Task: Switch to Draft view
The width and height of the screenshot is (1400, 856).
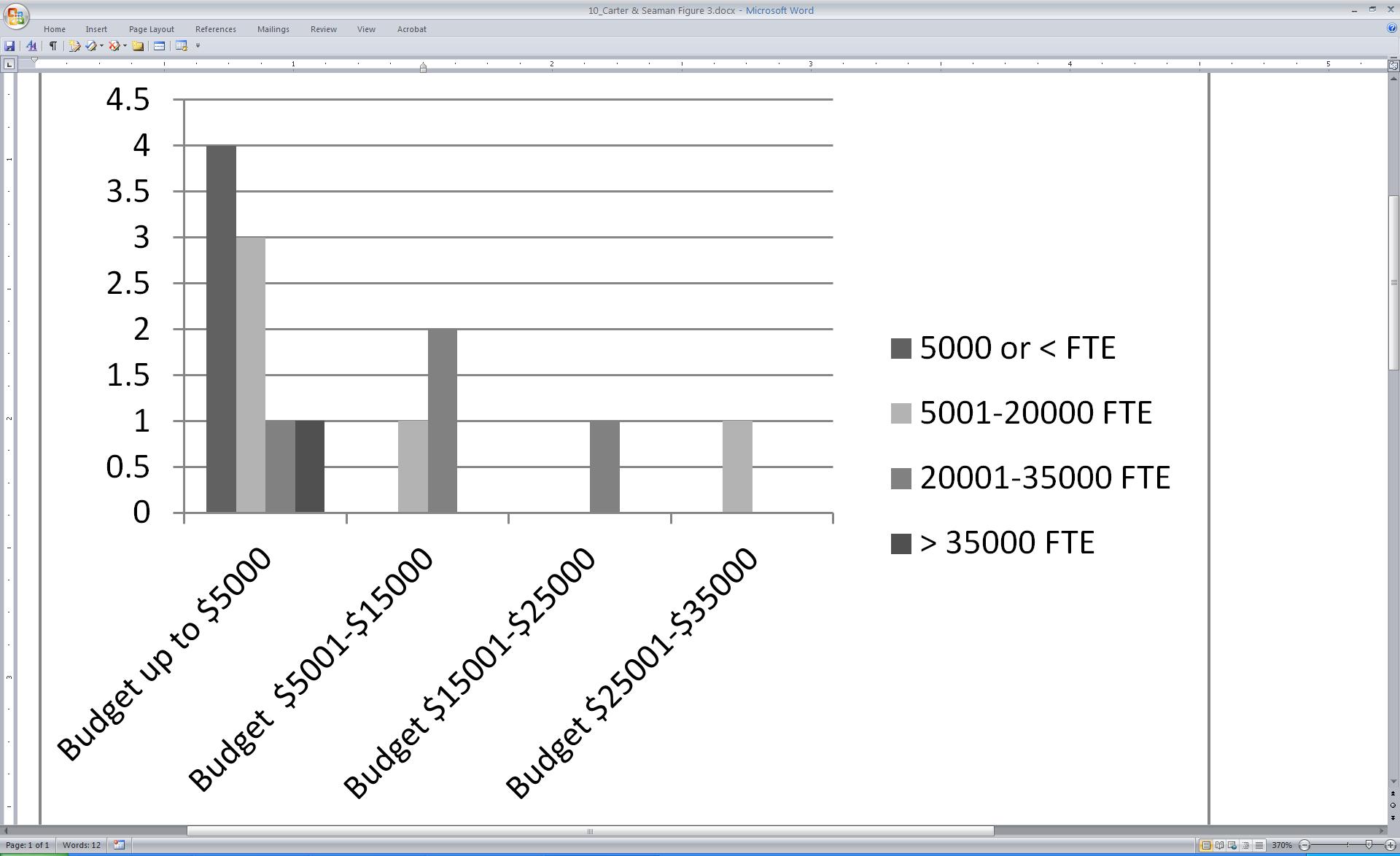Action: 1259,845
